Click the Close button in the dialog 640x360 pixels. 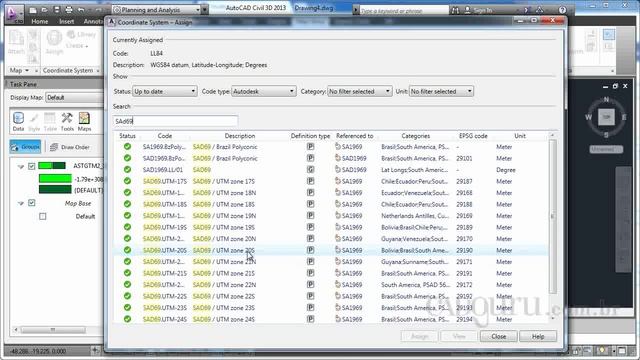coord(499,336)
